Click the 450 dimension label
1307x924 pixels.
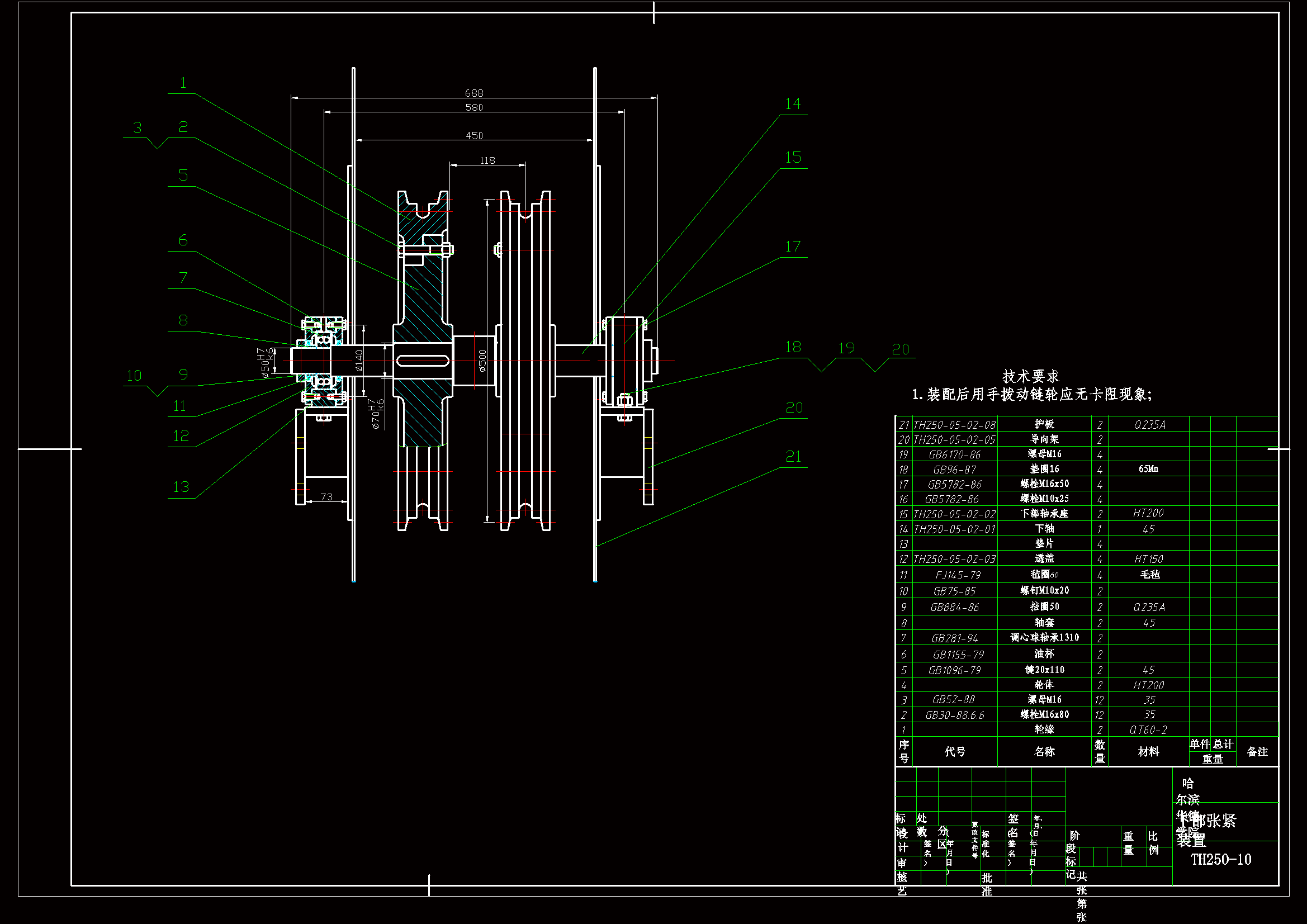[x=473, y=135]
